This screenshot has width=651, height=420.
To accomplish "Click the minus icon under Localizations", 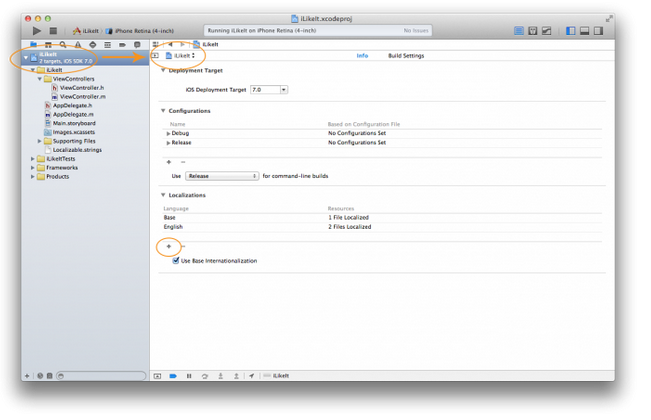I will [x=183, y=247].
